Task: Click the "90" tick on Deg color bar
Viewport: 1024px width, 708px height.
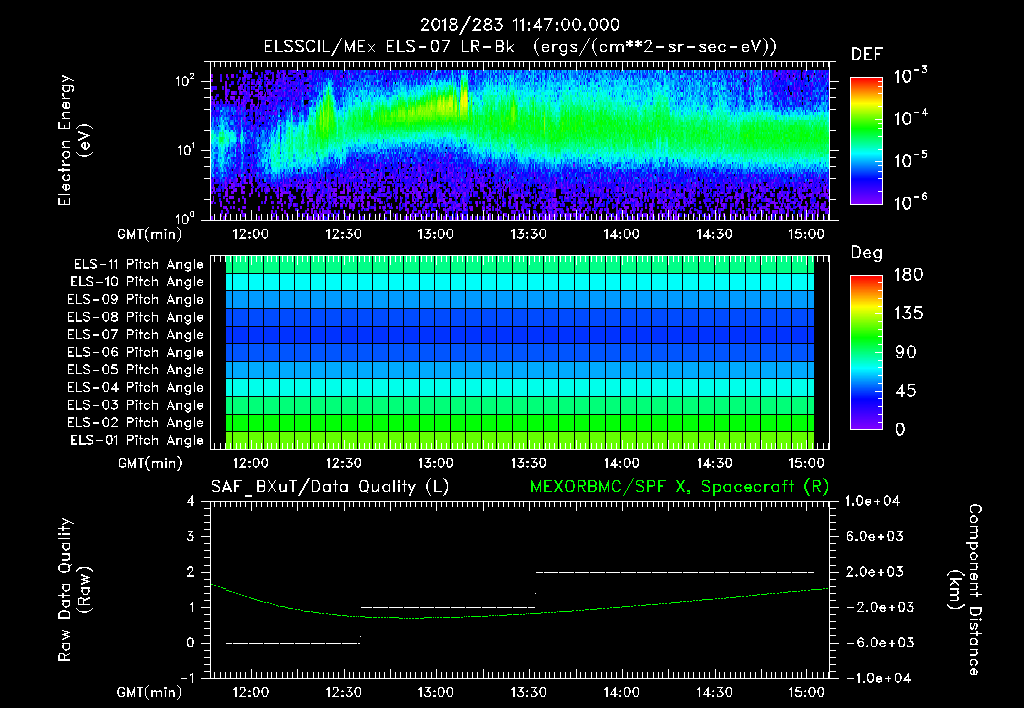Action: click(x=906, y=353)
